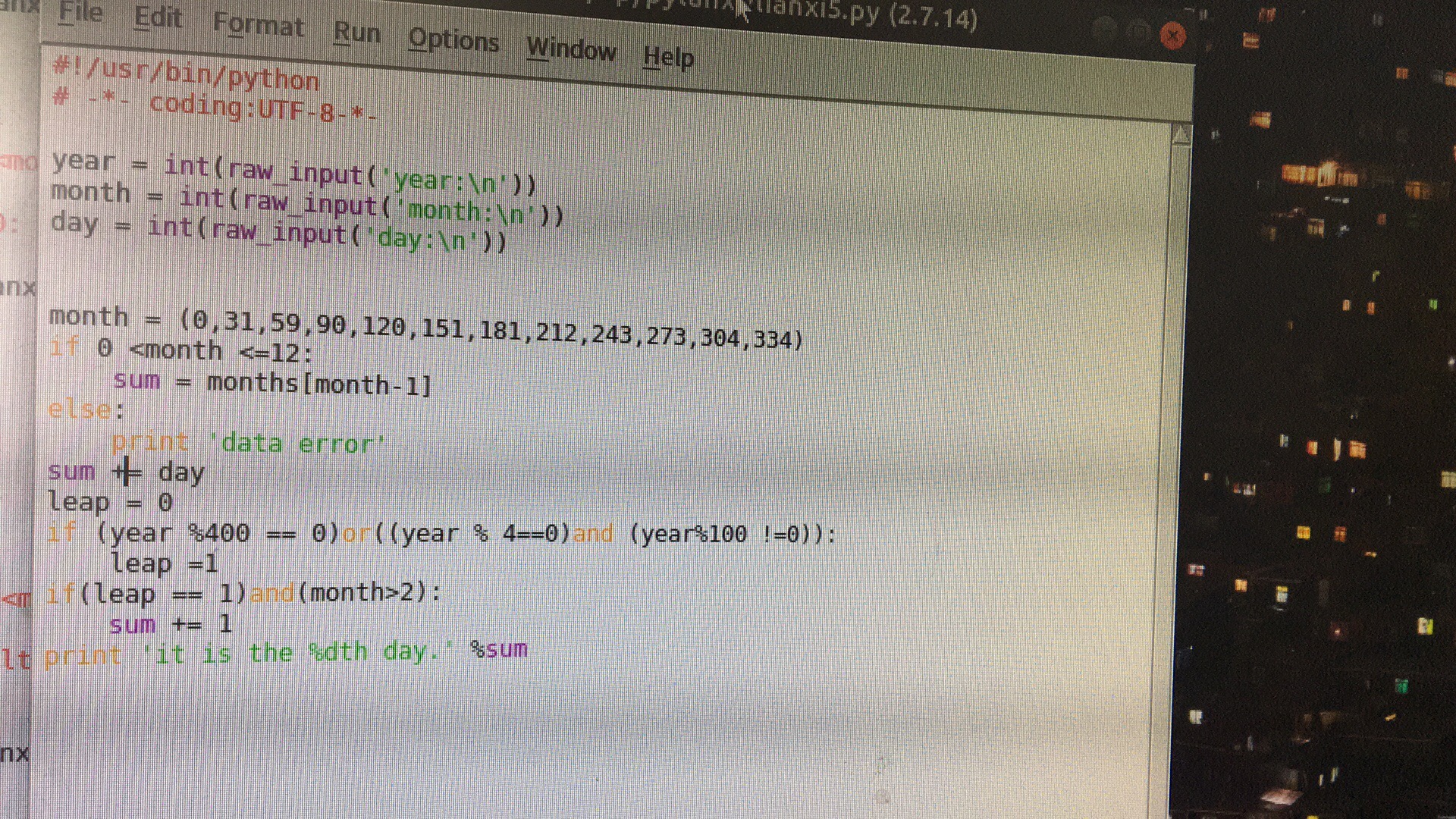This screenshot has height=819, width=1456.
Task: Click the final print statement's '%sum'
Action: click(x=498, y=650)
